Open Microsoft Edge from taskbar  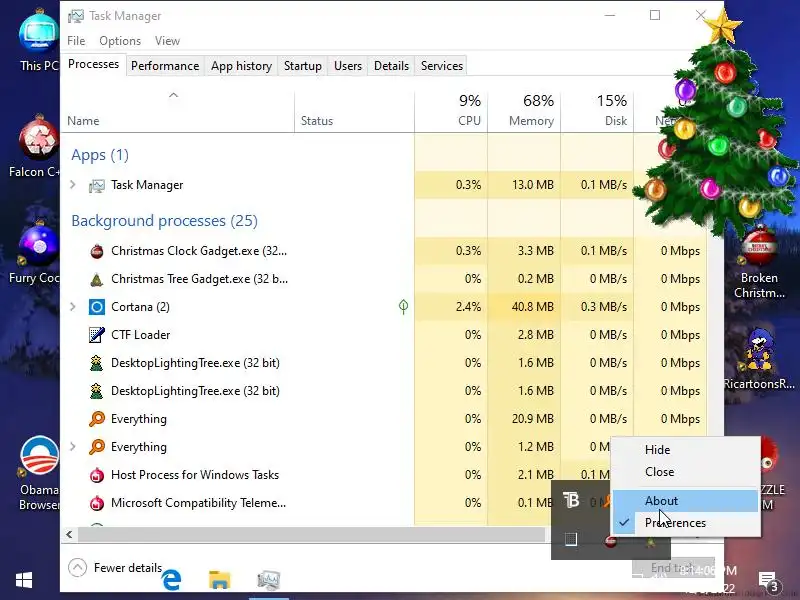(171, 580)
